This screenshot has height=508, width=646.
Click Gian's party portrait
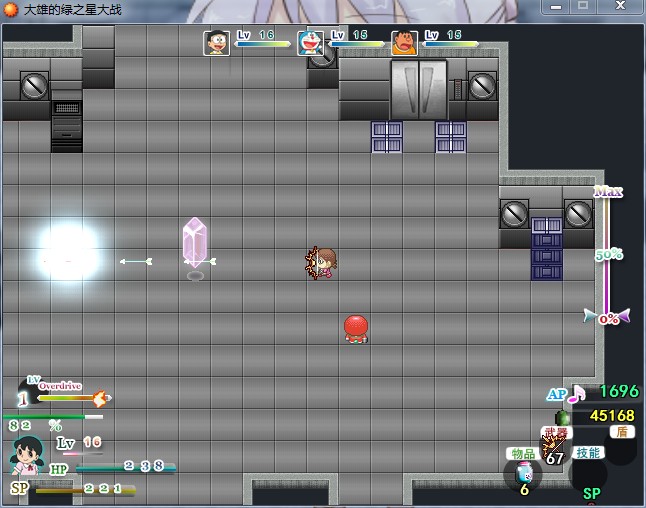click(x=404, y=43)
